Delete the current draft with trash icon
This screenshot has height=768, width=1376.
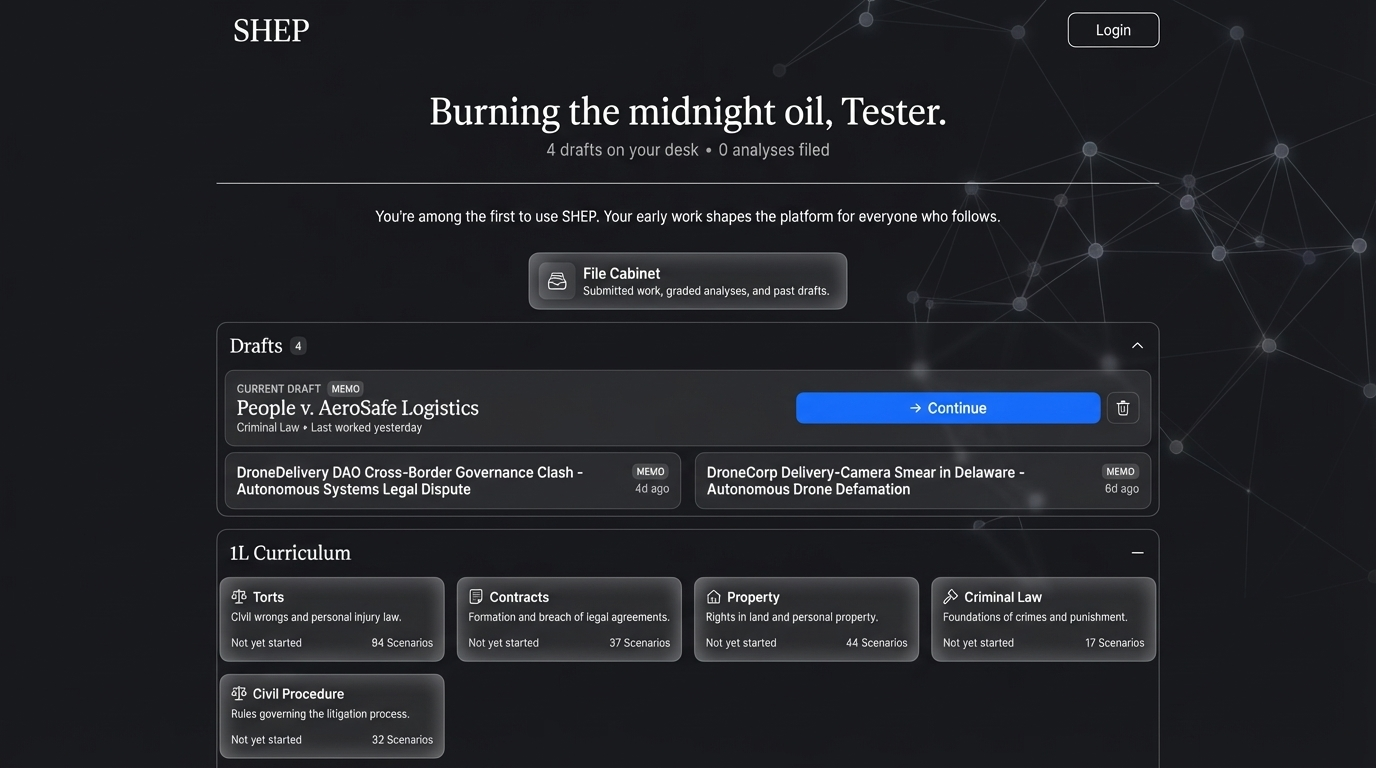click(x=1122, y=408)
